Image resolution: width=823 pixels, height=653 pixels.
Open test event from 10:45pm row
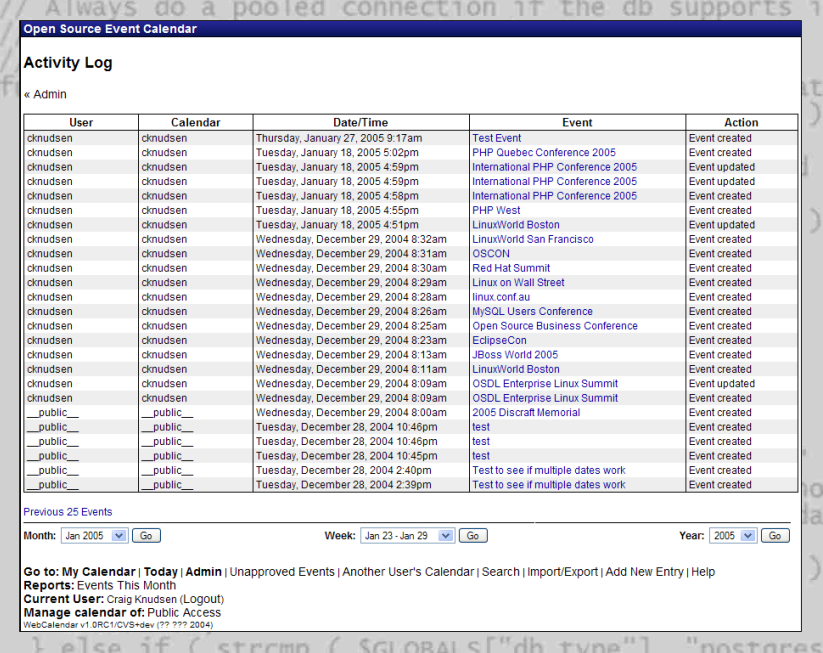[481, 456]
